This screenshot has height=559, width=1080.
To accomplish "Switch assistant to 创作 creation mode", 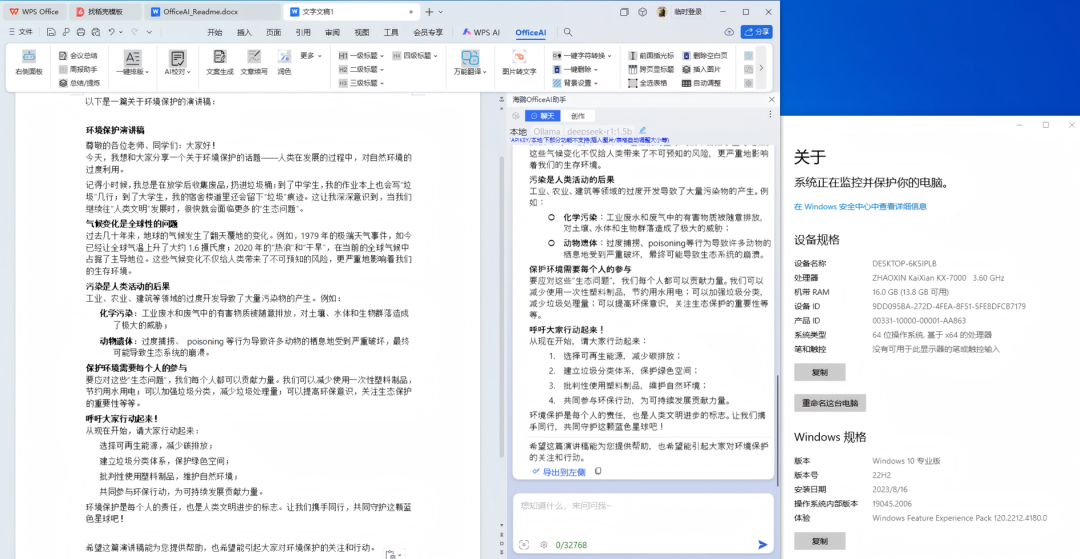I will tap(578, 116).
